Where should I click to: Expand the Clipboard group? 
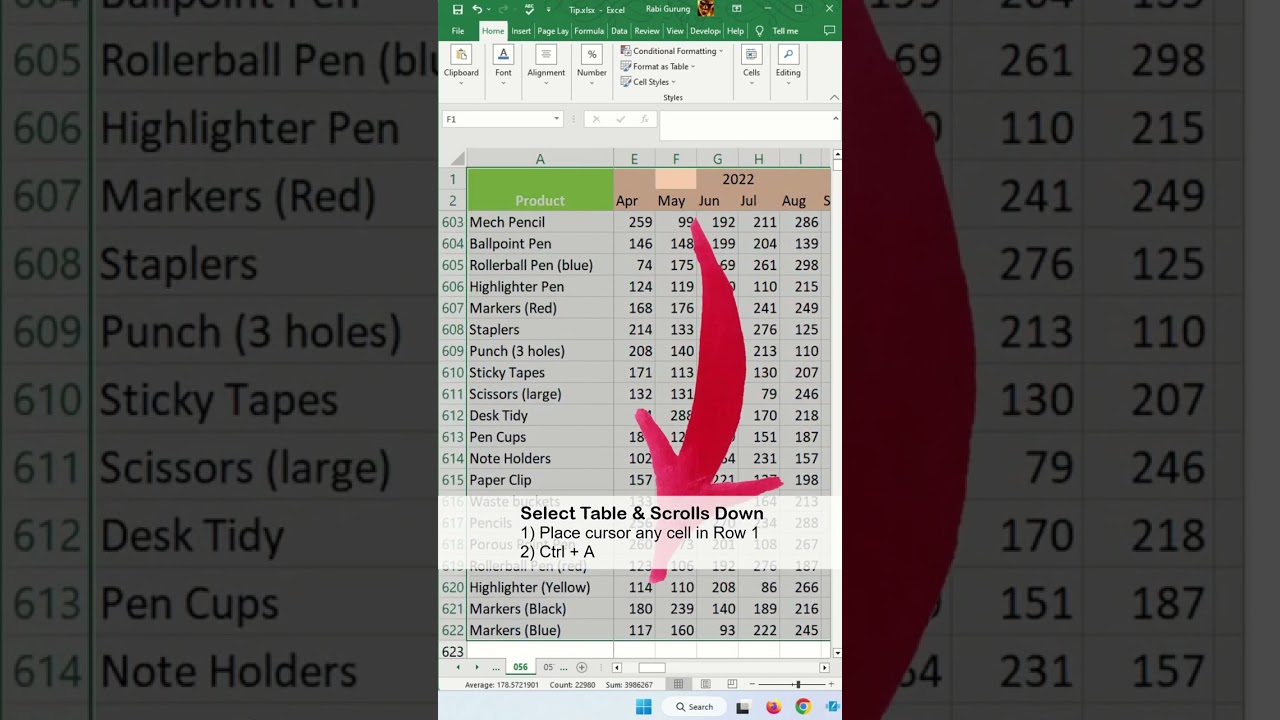(461, 66)
